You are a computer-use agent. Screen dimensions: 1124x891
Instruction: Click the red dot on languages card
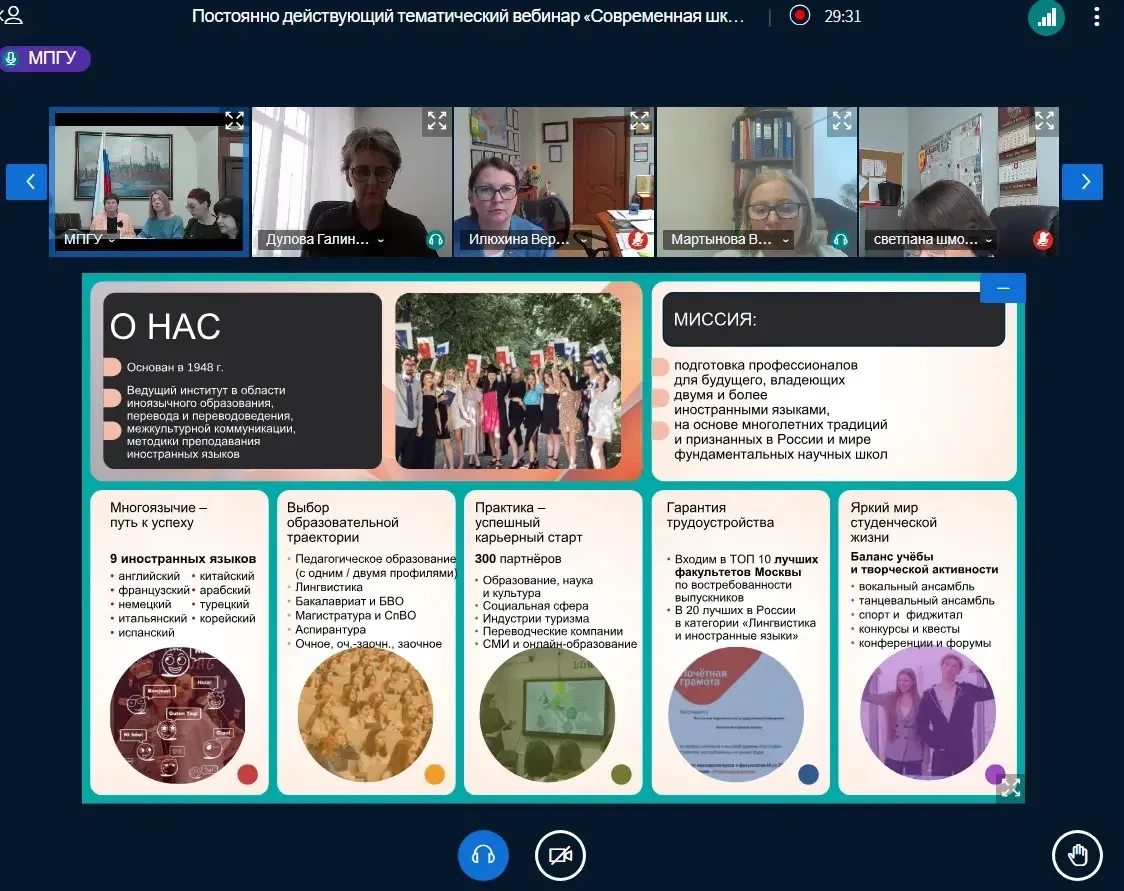point(247,775)
